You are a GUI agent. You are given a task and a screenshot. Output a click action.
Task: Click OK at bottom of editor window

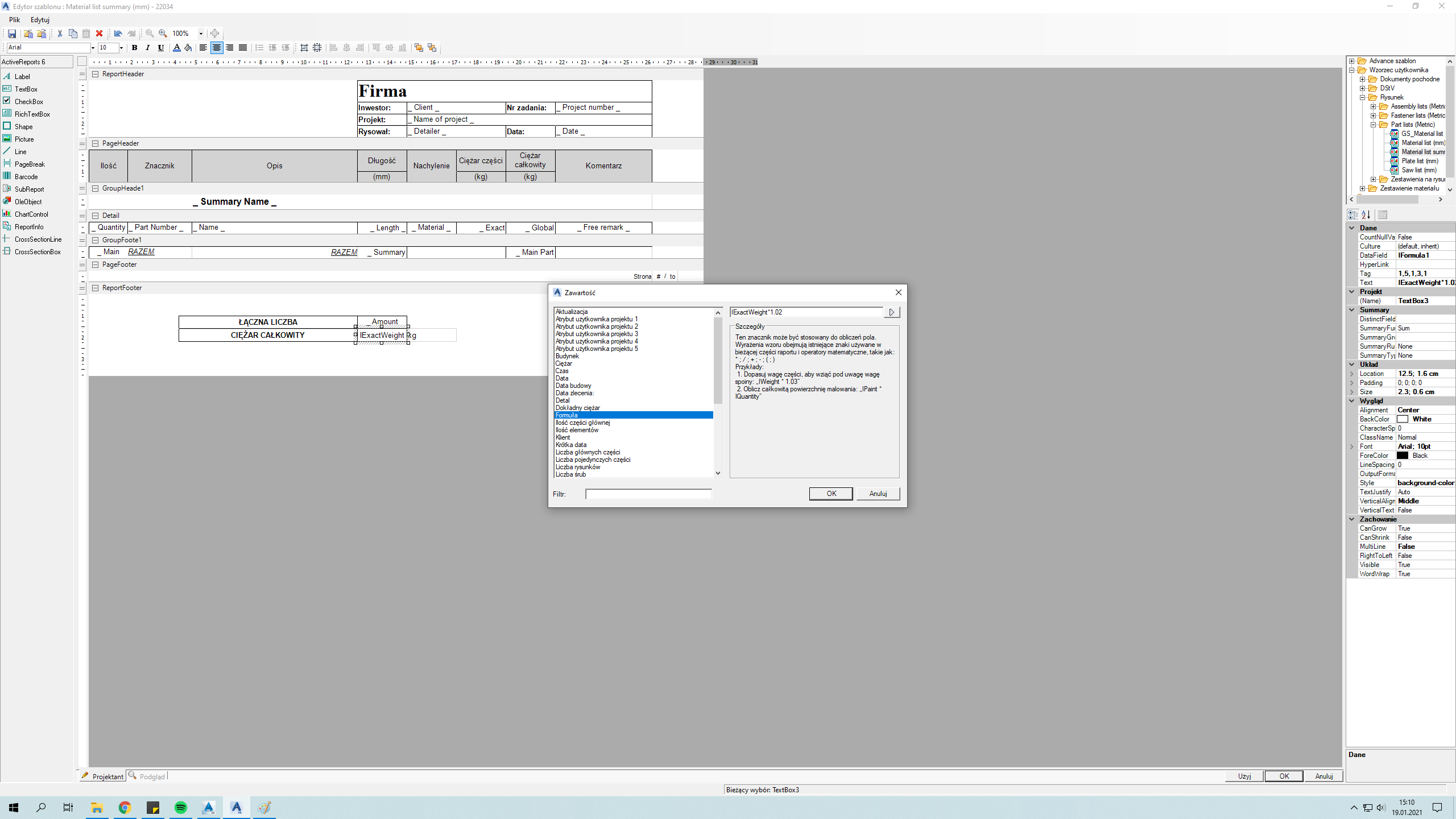click(x=1284, y=776)
